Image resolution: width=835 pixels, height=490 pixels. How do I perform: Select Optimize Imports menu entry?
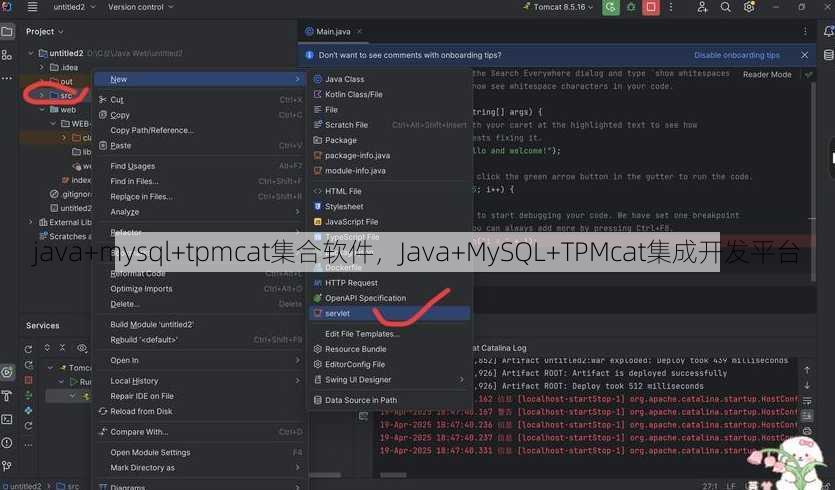point(199,289)
